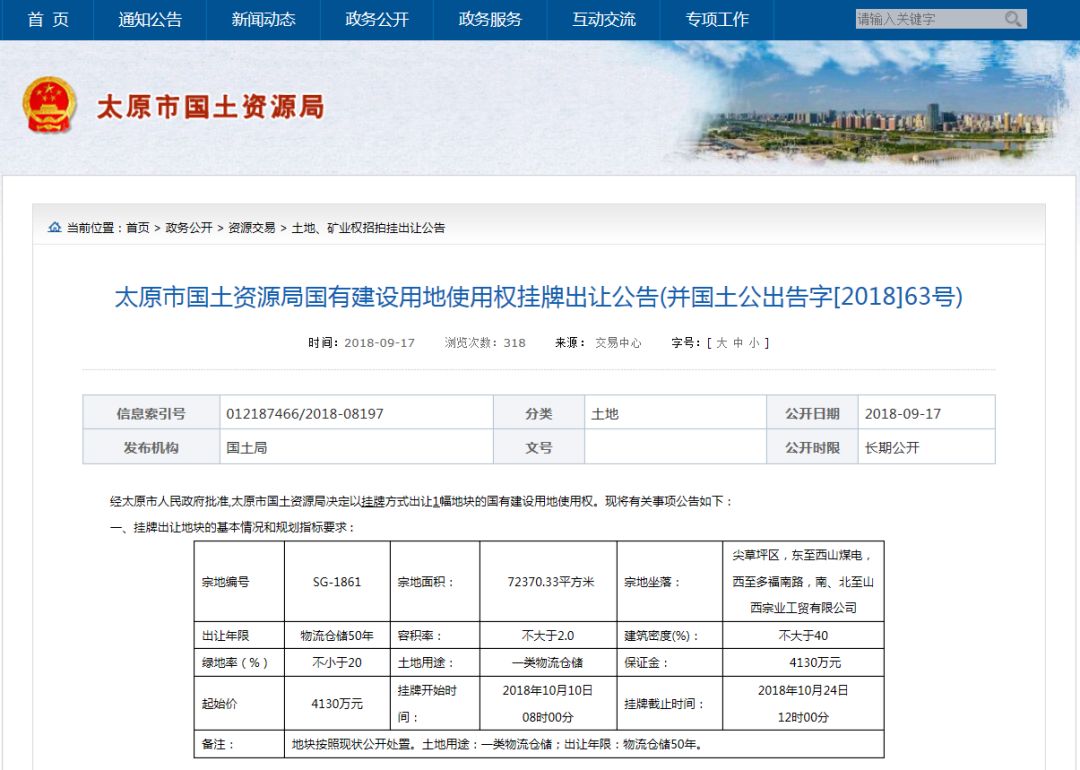Click the 公开日期 header cell
Viewport: 1080px width, 770px height.
[812, 413]
